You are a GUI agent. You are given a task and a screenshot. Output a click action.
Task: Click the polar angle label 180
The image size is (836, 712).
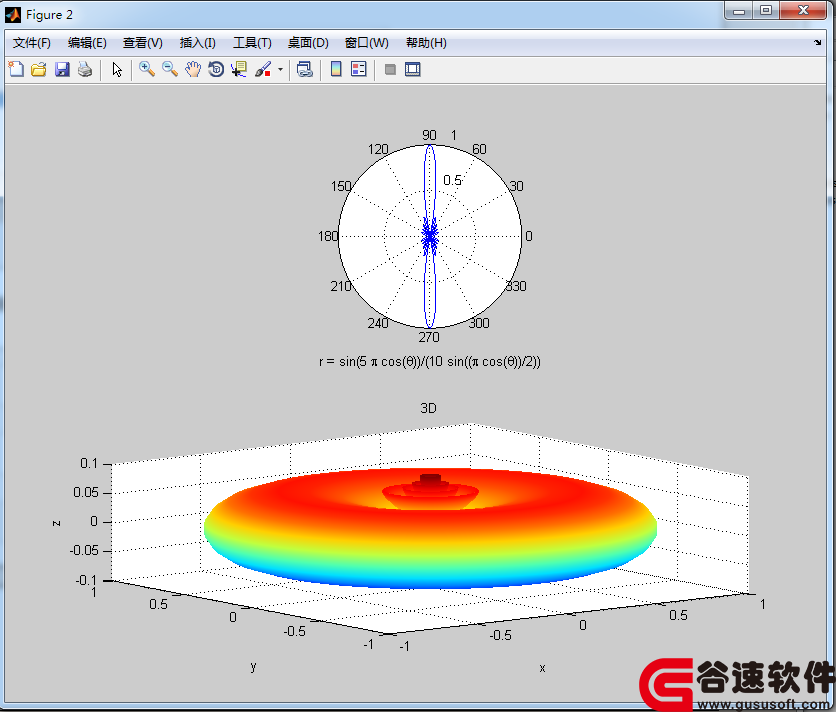[328, 236]
